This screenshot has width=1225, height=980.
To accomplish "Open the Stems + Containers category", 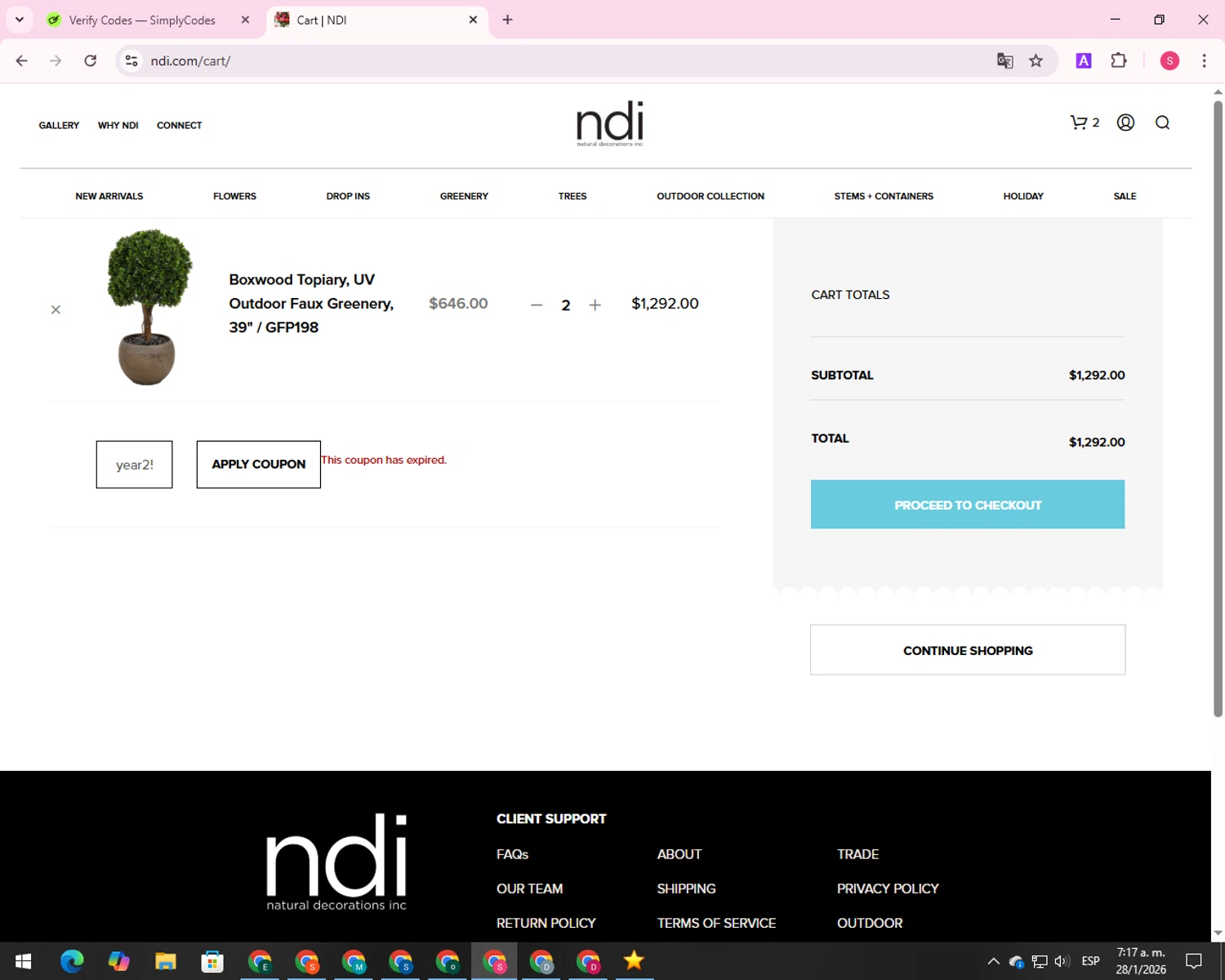I will pos(884,196).
